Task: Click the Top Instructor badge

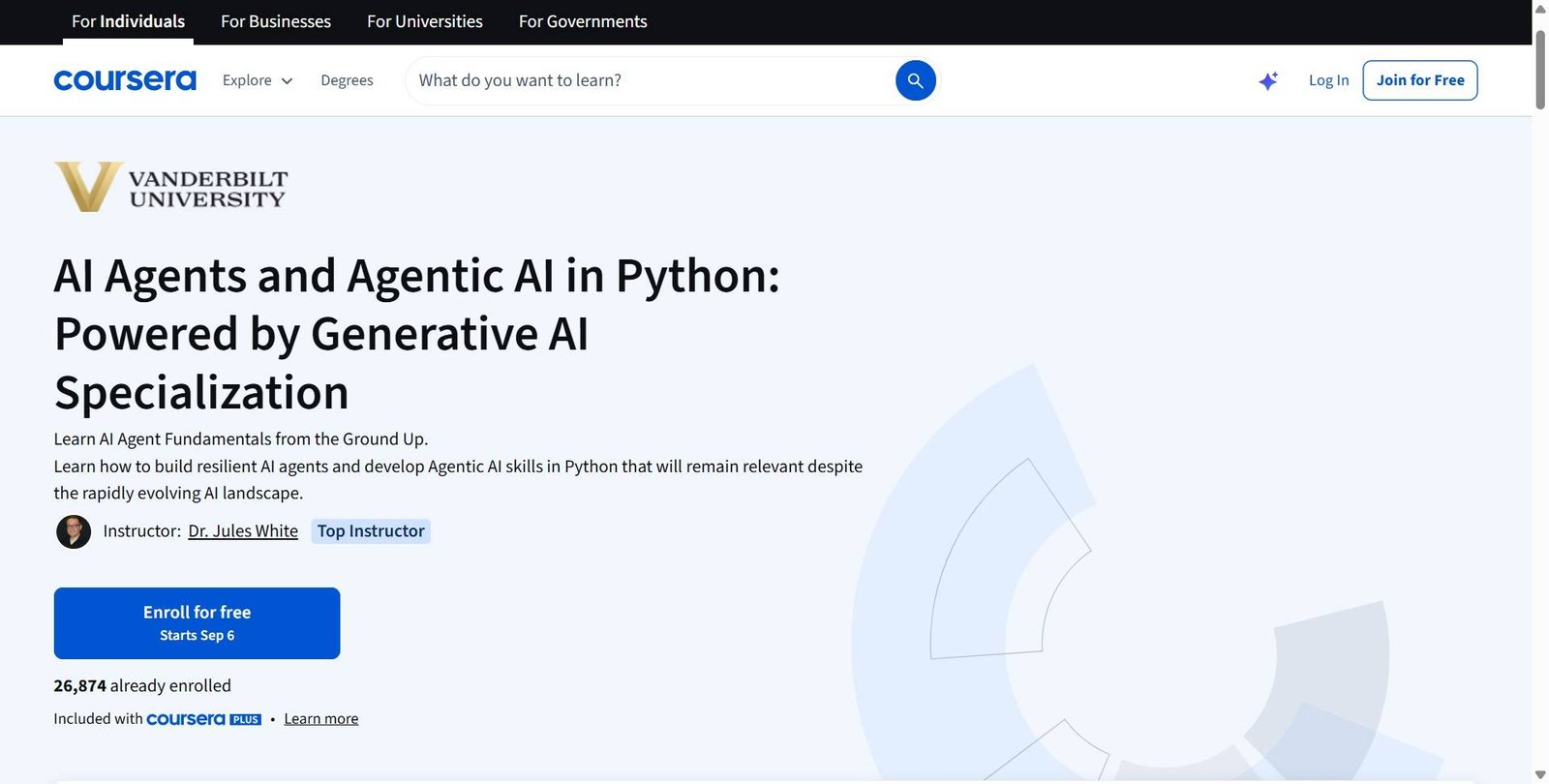Action: point(371,531)
